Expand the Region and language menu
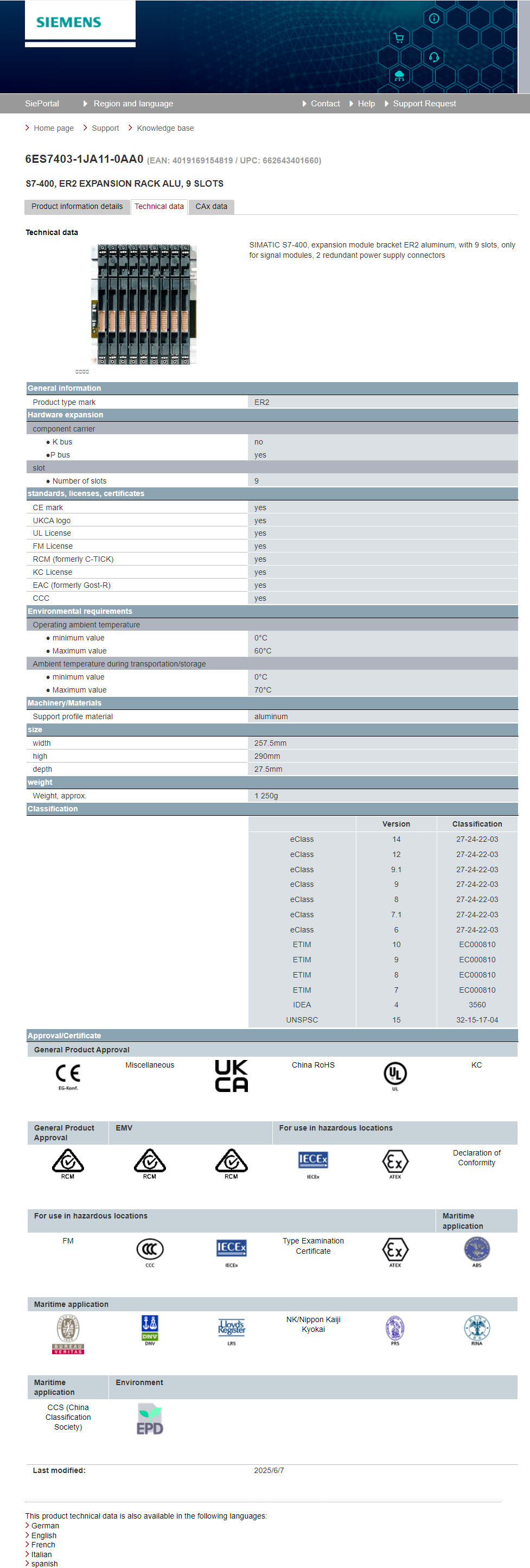The height and width of the screenshot is (1568, 530). (x=133, y=104)
